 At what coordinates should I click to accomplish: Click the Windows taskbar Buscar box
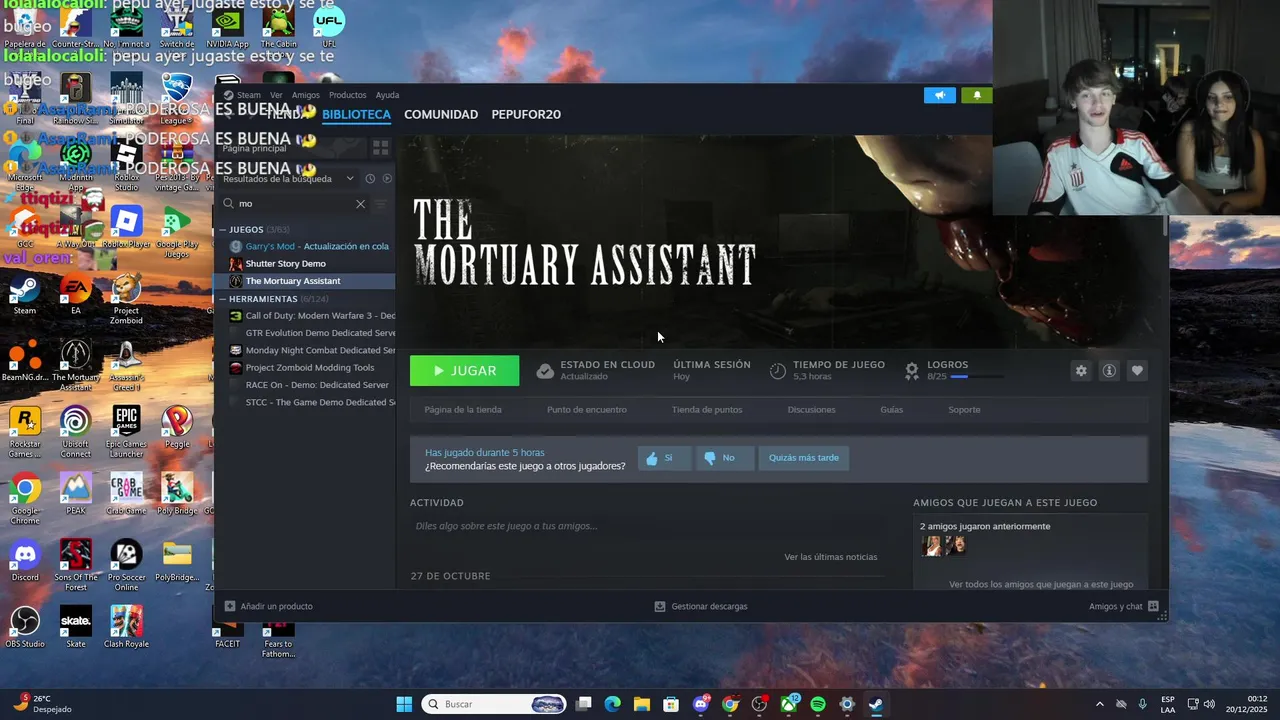click(496, 704)
